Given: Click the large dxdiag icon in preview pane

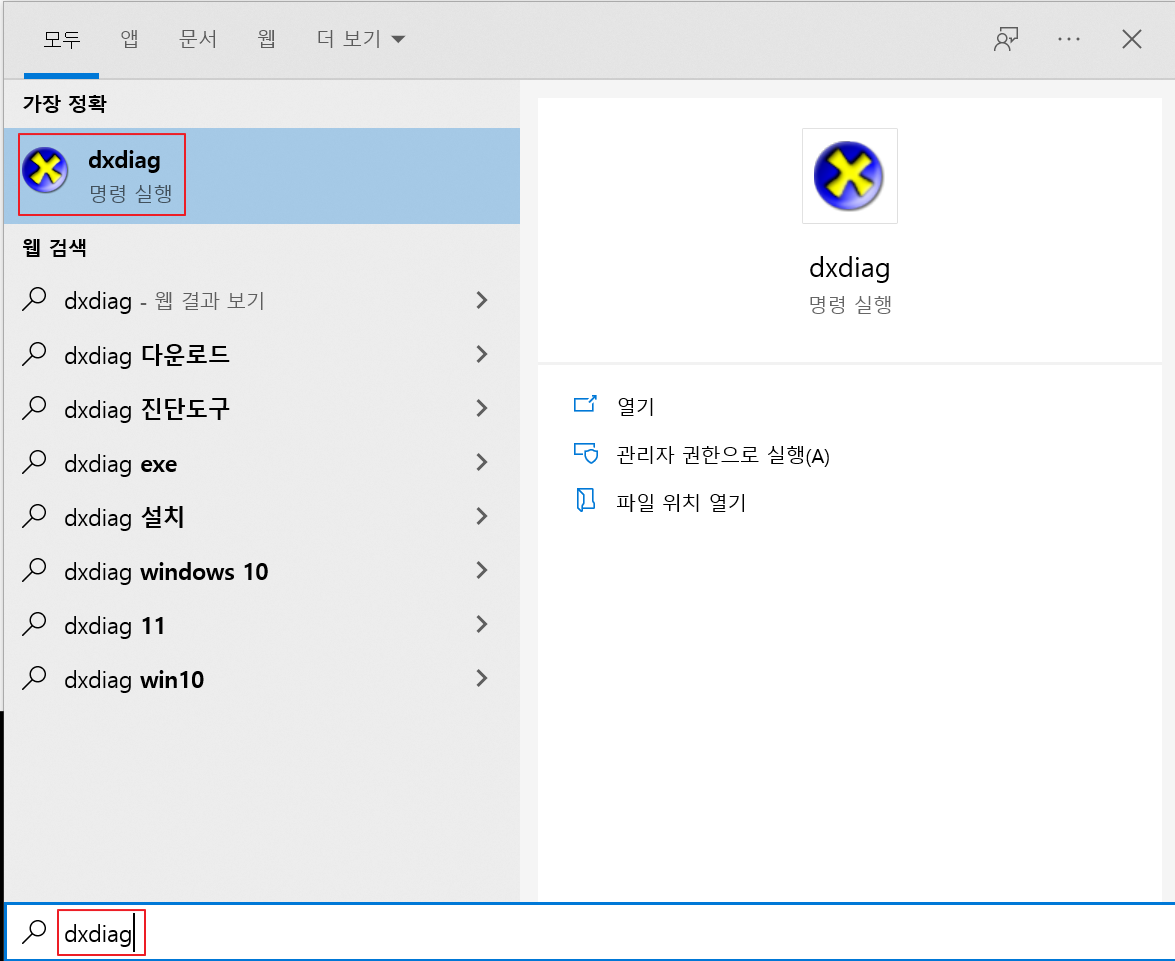Looking at the screenshot, I should coord(849,176).
